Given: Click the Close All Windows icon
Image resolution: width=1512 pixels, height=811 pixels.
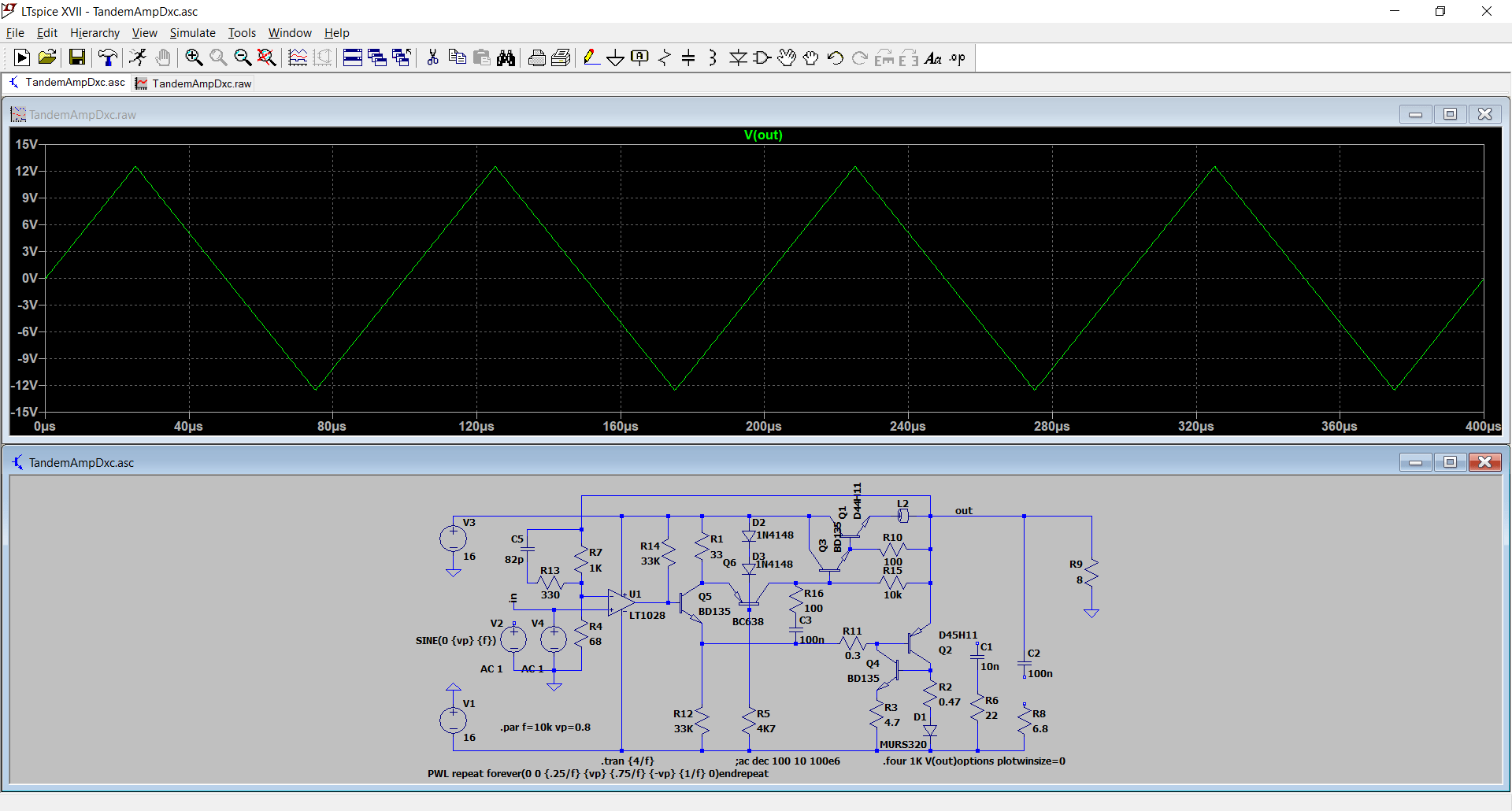Looking at the screenshot, I should (402, 57).
